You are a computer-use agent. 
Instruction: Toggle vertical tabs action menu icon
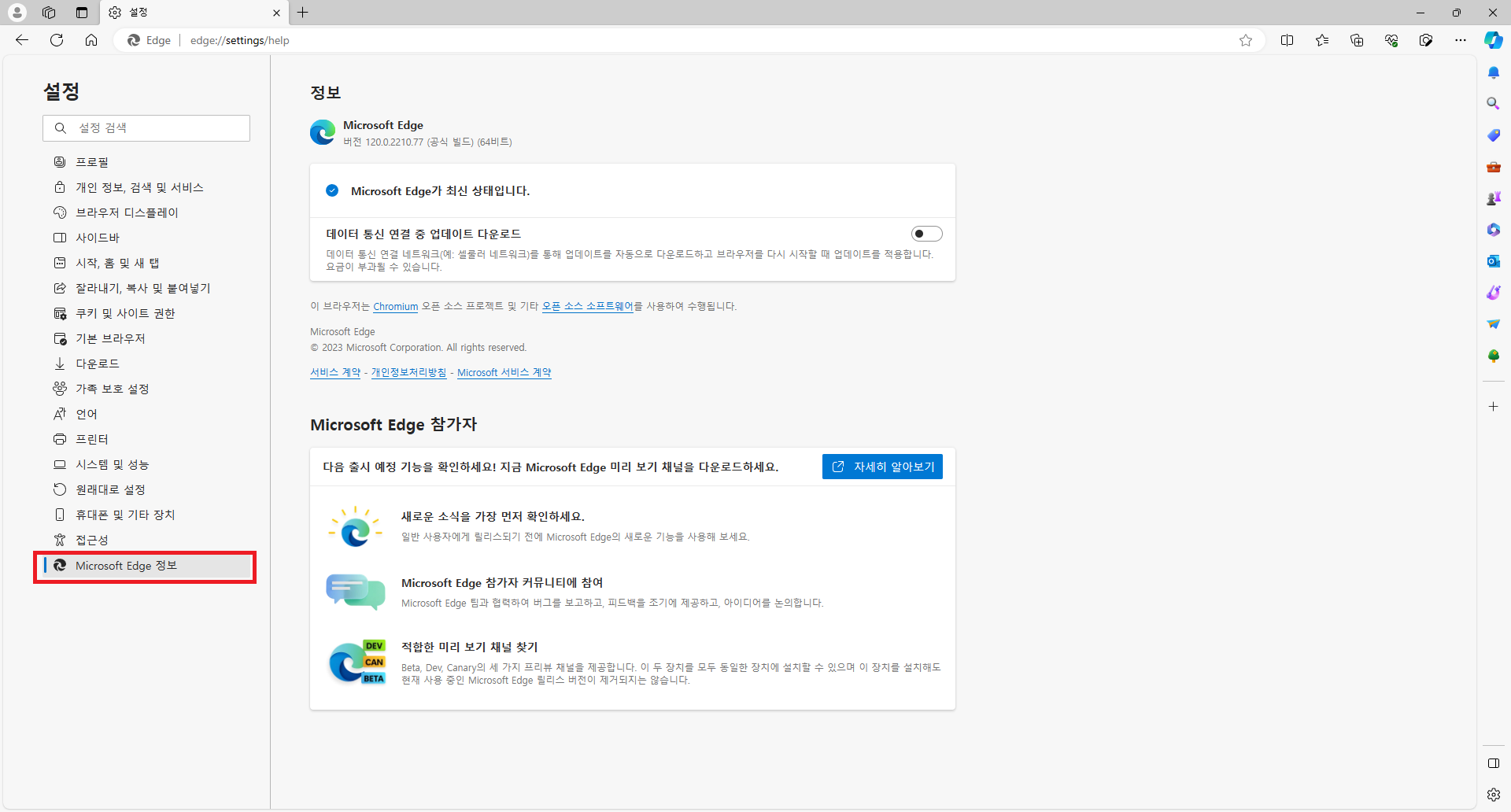[x=82, y=13]
